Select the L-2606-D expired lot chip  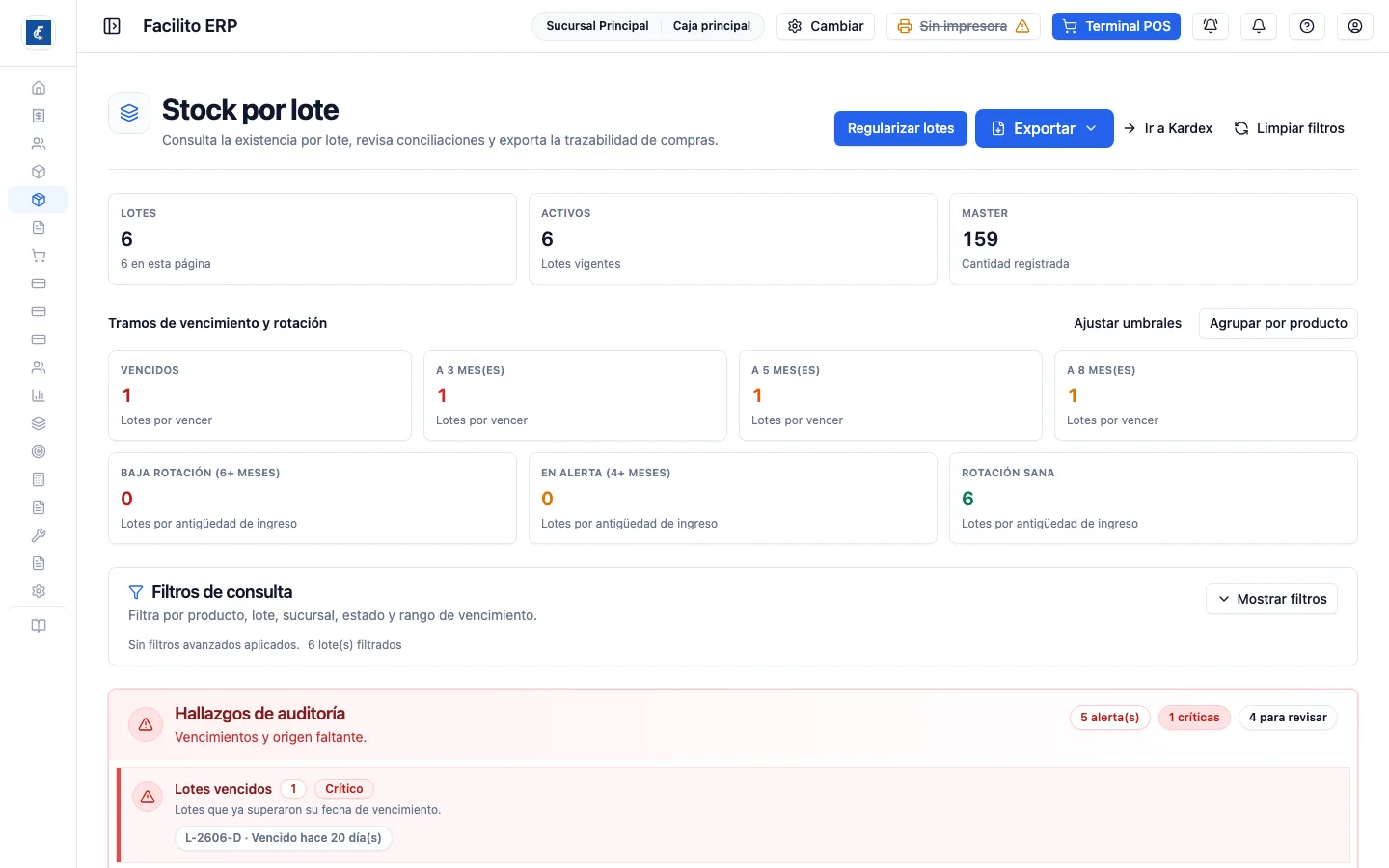[x=284, y=838]
